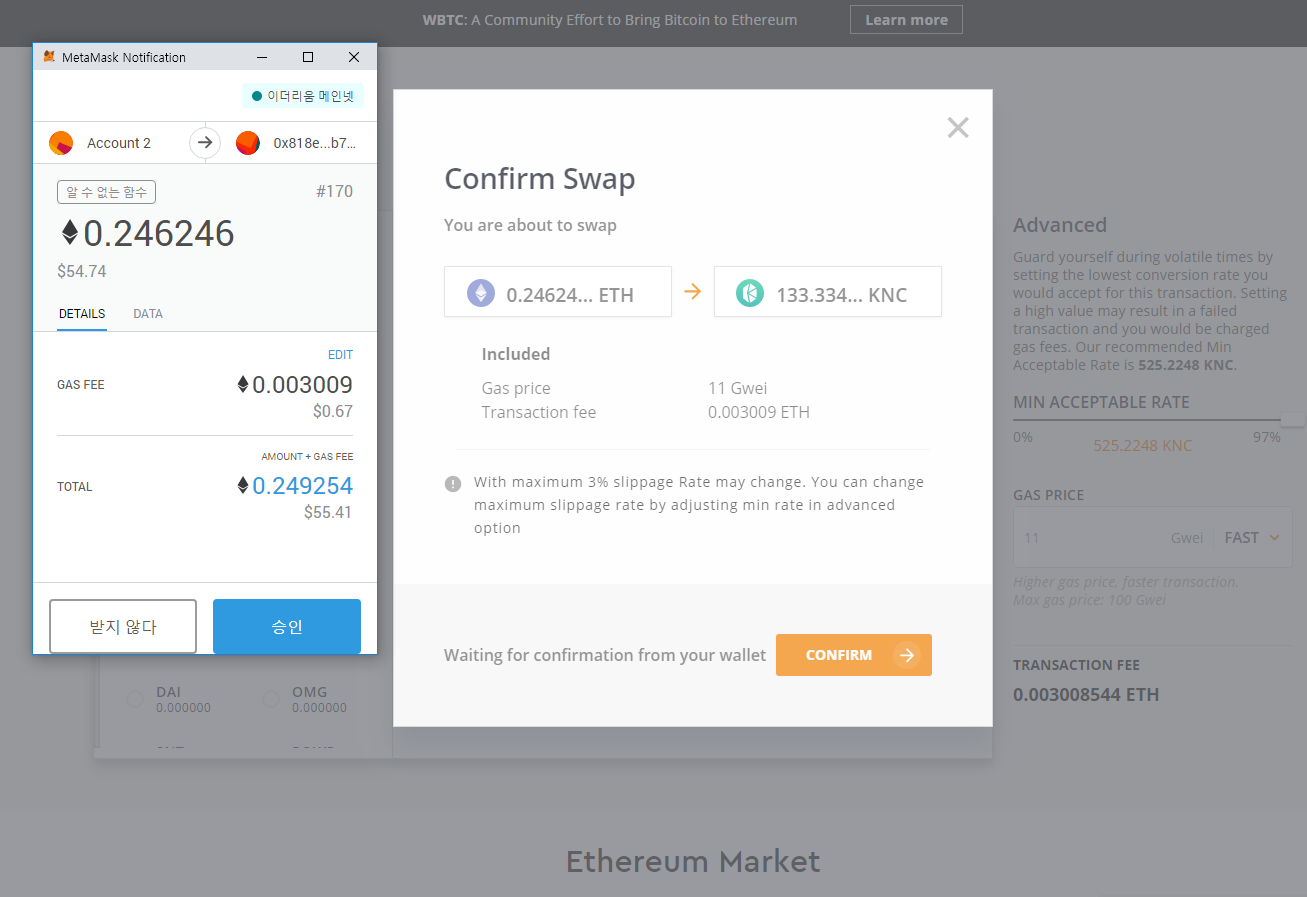Click the gas price input showing 11

(x=1090, y=538)
